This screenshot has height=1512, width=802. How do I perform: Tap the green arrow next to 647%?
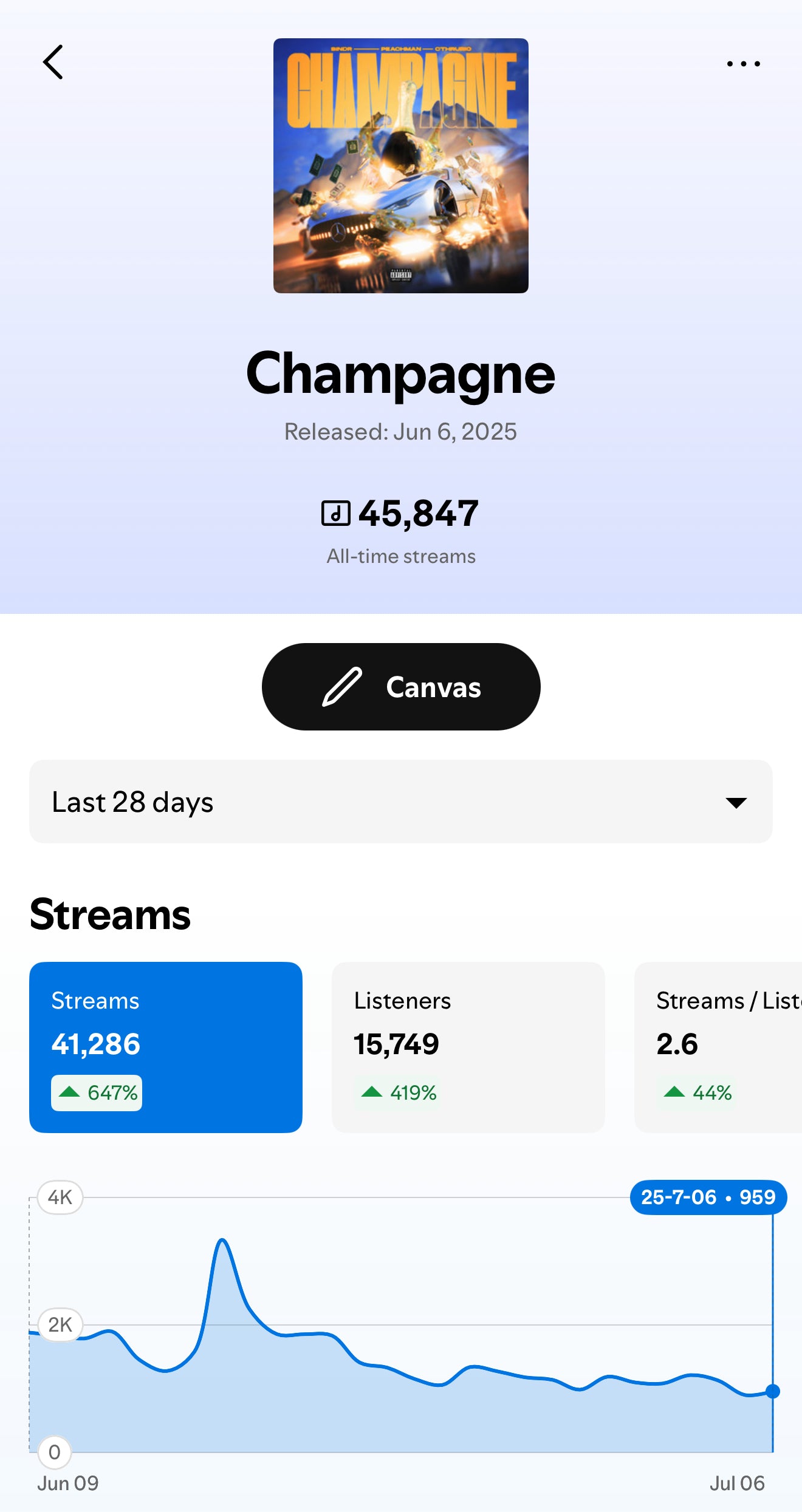69,1092
